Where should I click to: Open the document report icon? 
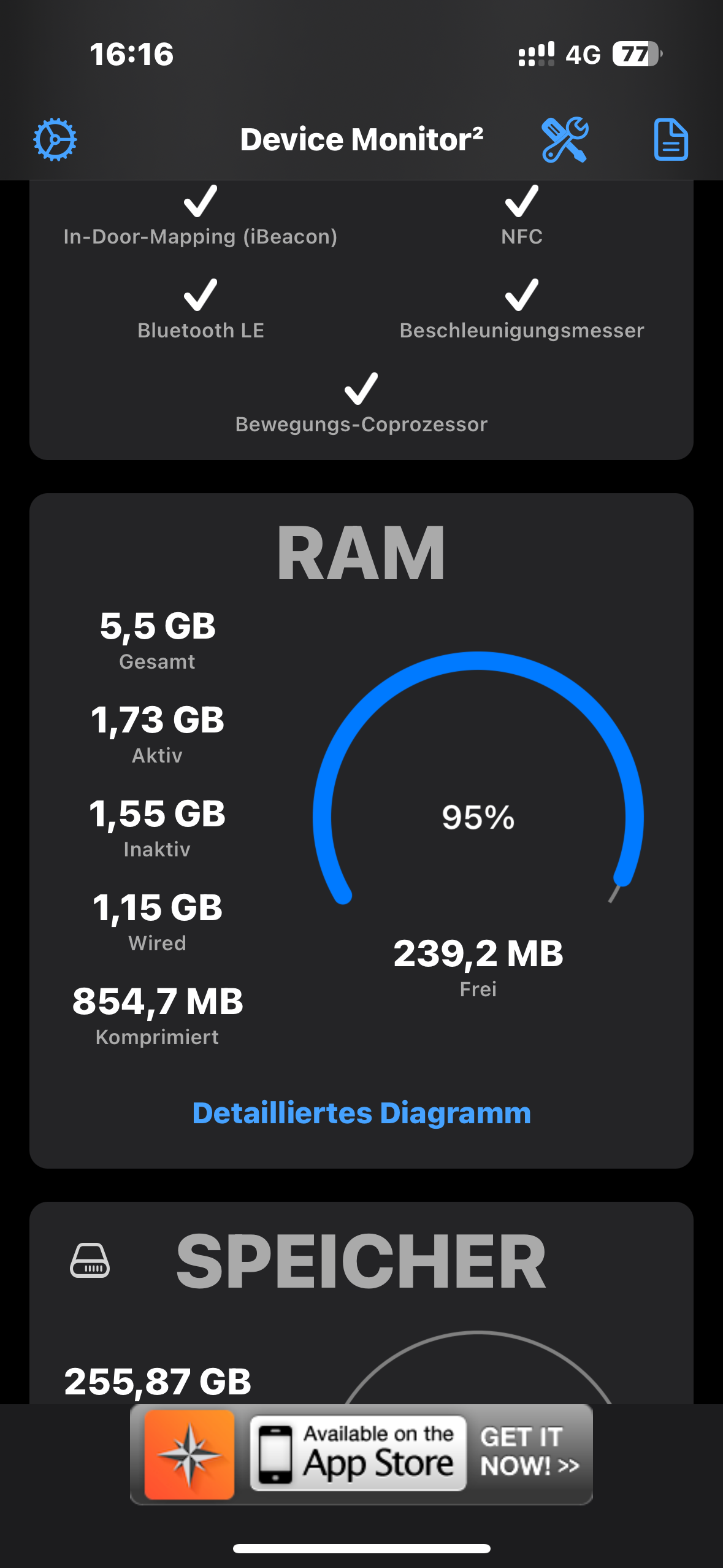pos(671,140)
